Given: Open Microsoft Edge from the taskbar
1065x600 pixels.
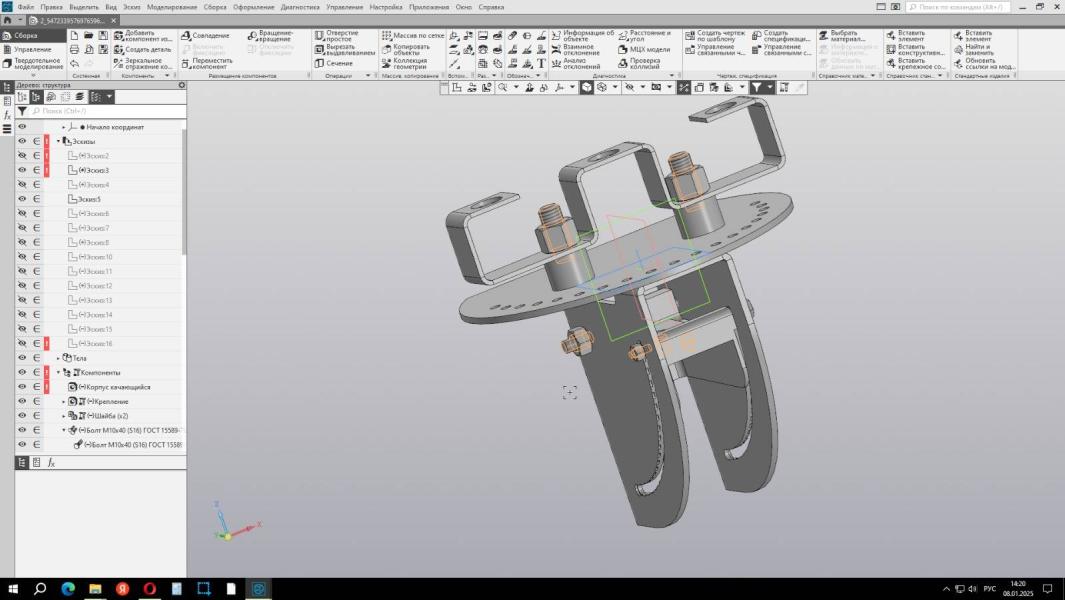Looking at the screenshot, I should 68,588.
